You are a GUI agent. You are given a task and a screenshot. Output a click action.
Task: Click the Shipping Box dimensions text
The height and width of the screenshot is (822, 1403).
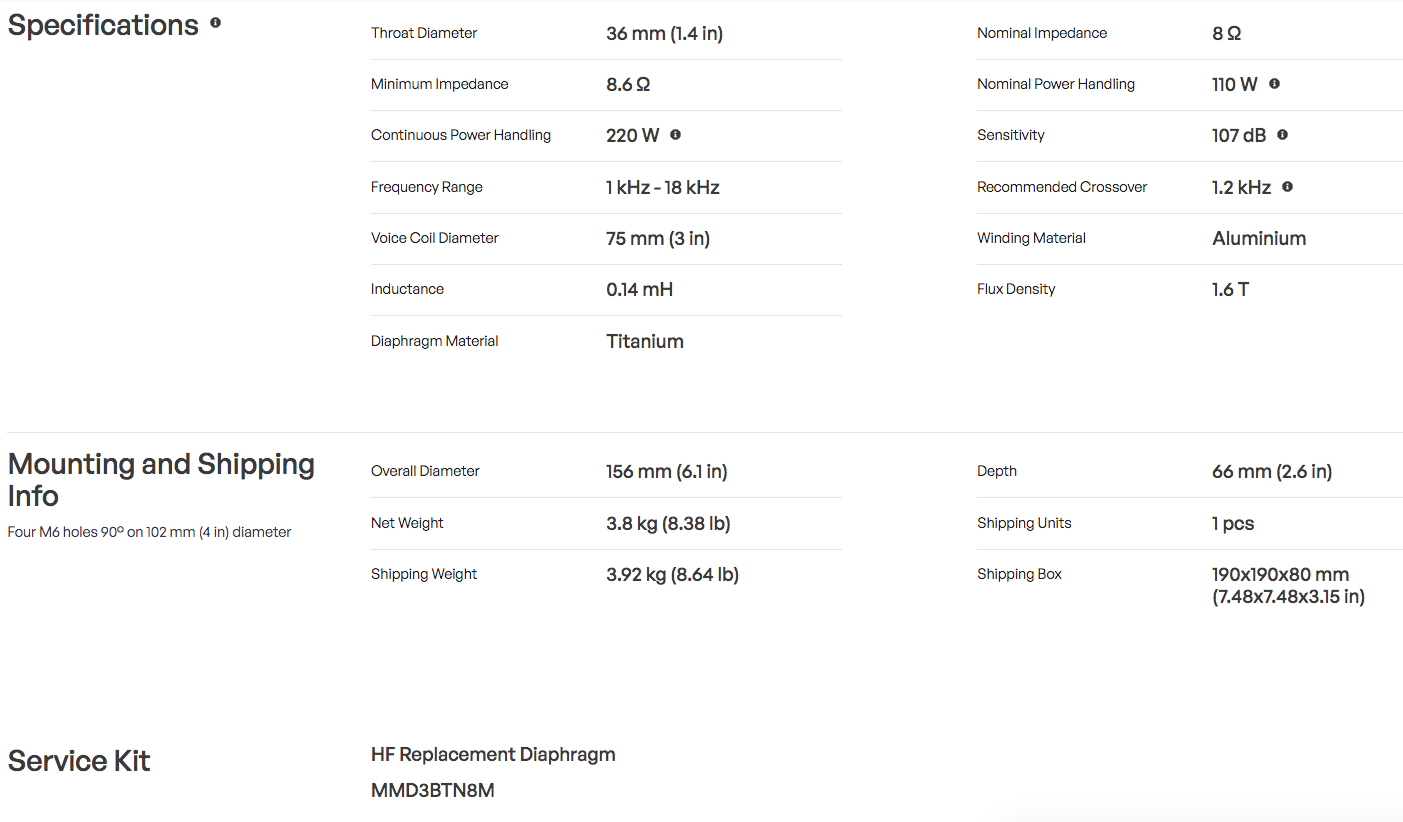pyautogui.click(x=1288, y=586)
